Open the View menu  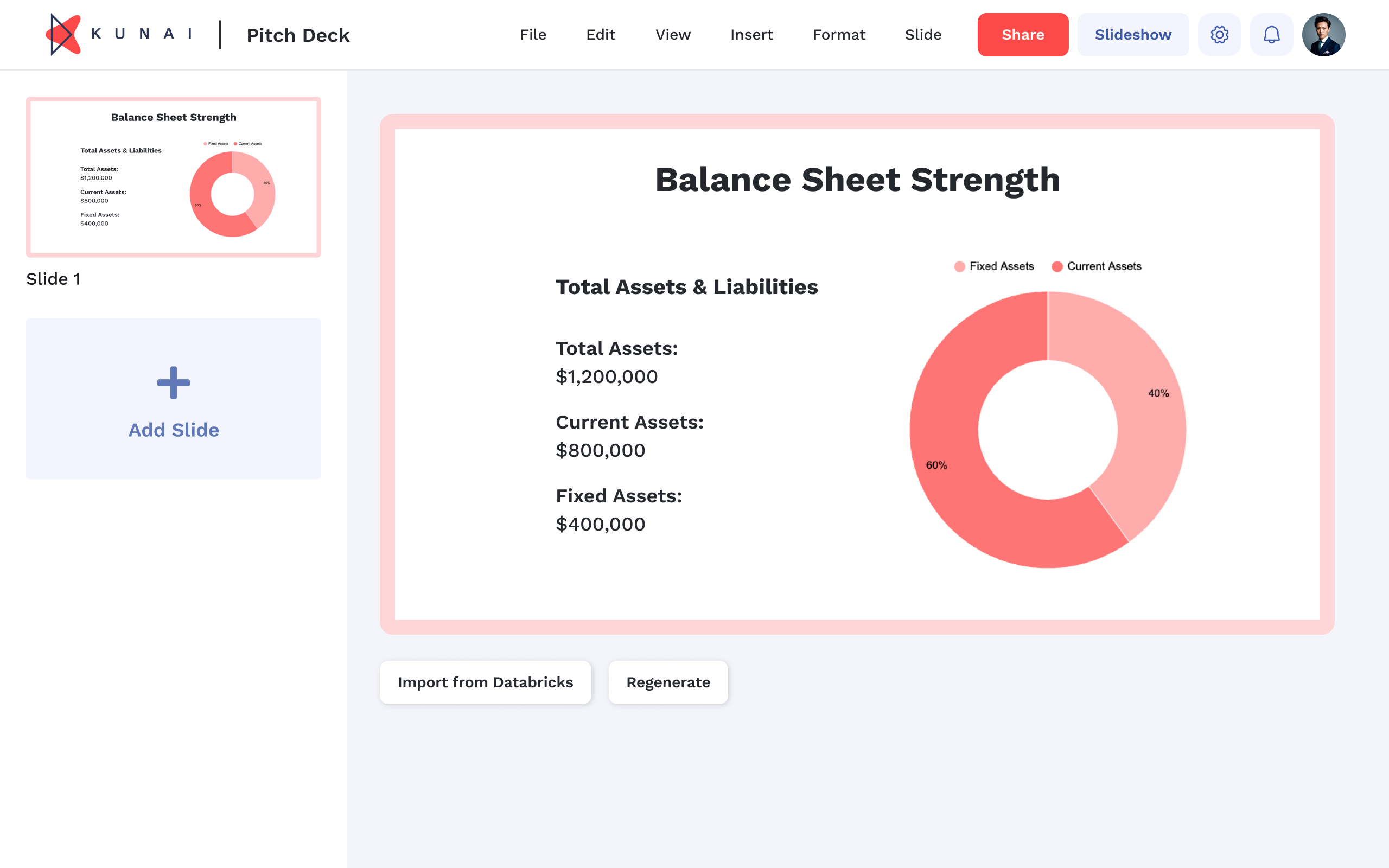[x=672, y=34]
